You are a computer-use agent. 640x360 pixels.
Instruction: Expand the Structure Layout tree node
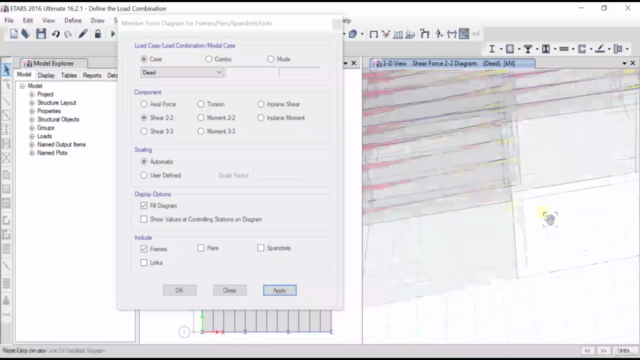(31, 103)
